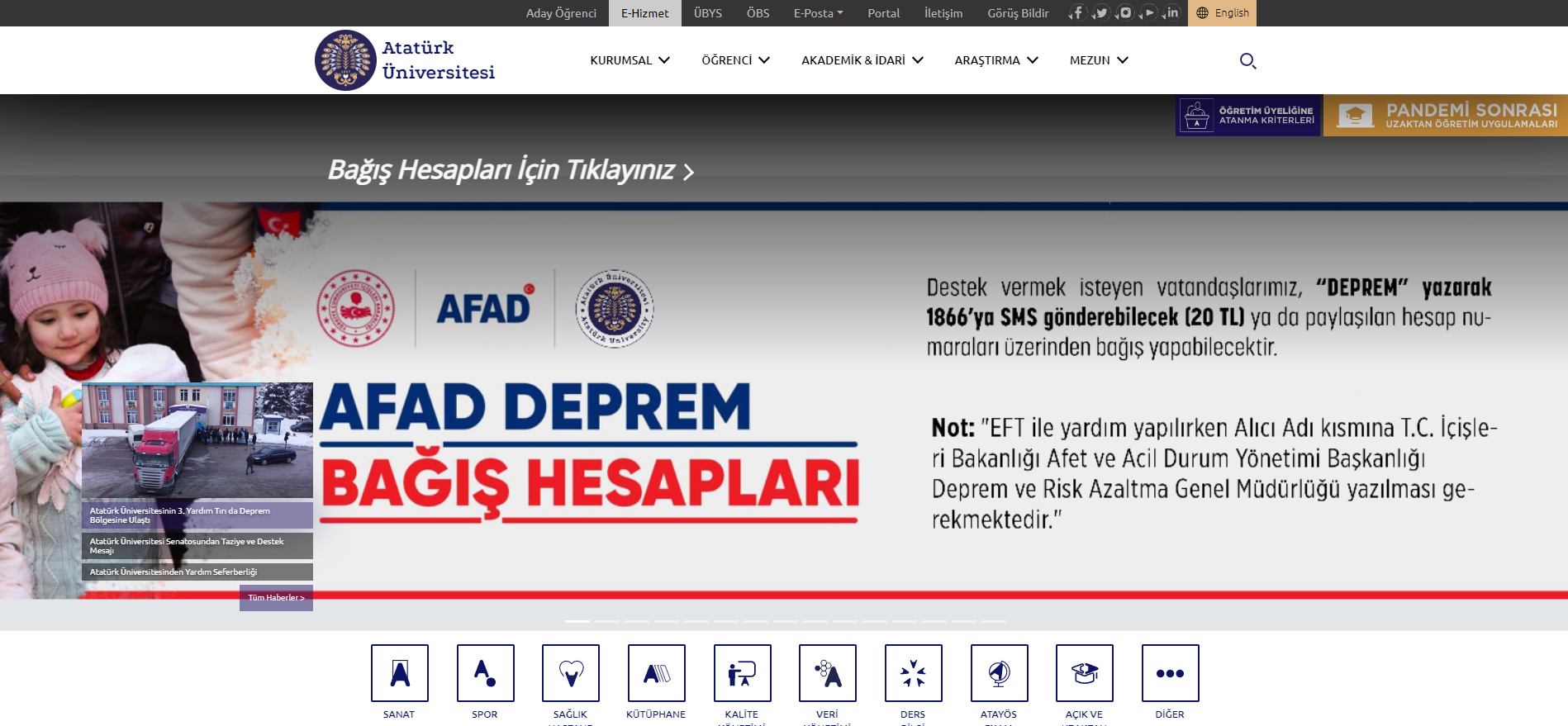Click the Diğer three-dots icon
This screenshot has height=726, width=1568.
pos(1170,673)
